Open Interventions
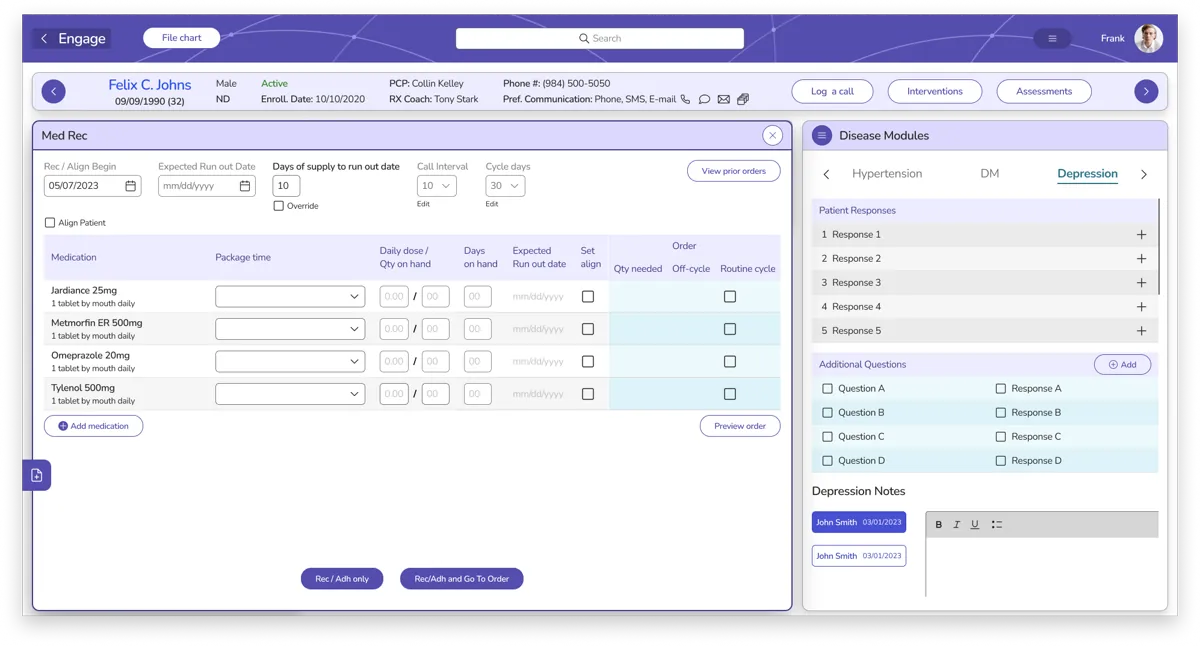Screen dimensions: 1200x646 tap(935, 91)
